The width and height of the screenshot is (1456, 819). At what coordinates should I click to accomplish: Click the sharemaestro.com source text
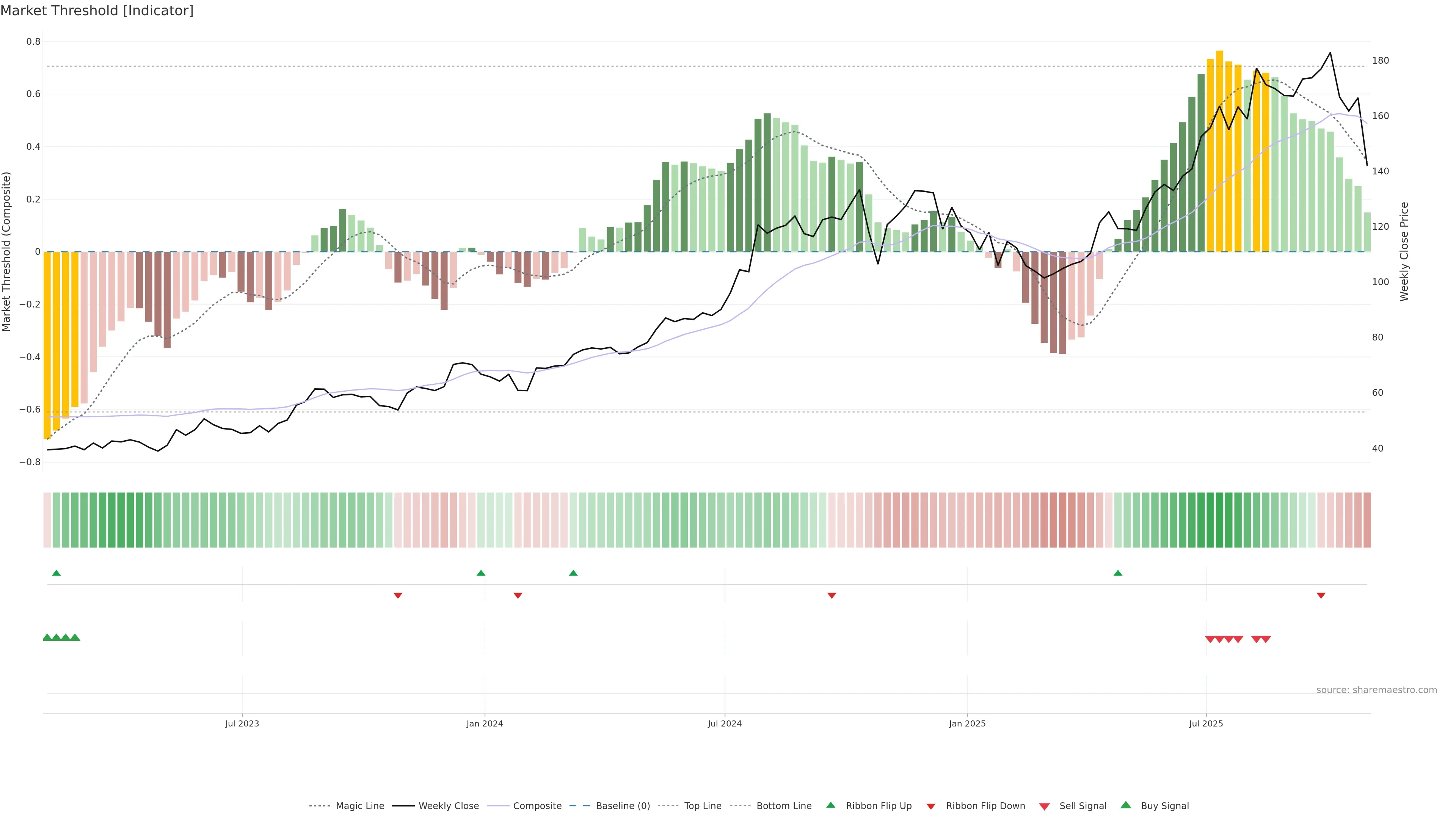coord(1376,690)
